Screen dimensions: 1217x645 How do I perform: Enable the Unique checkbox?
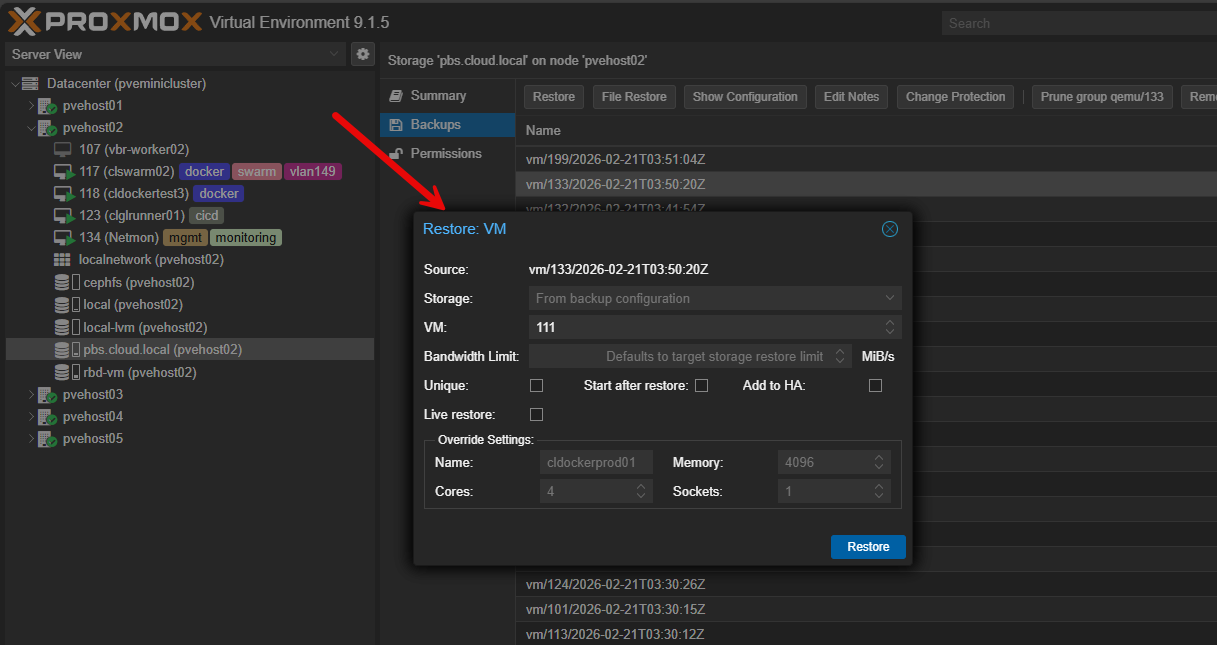click(x=536, y=386)
